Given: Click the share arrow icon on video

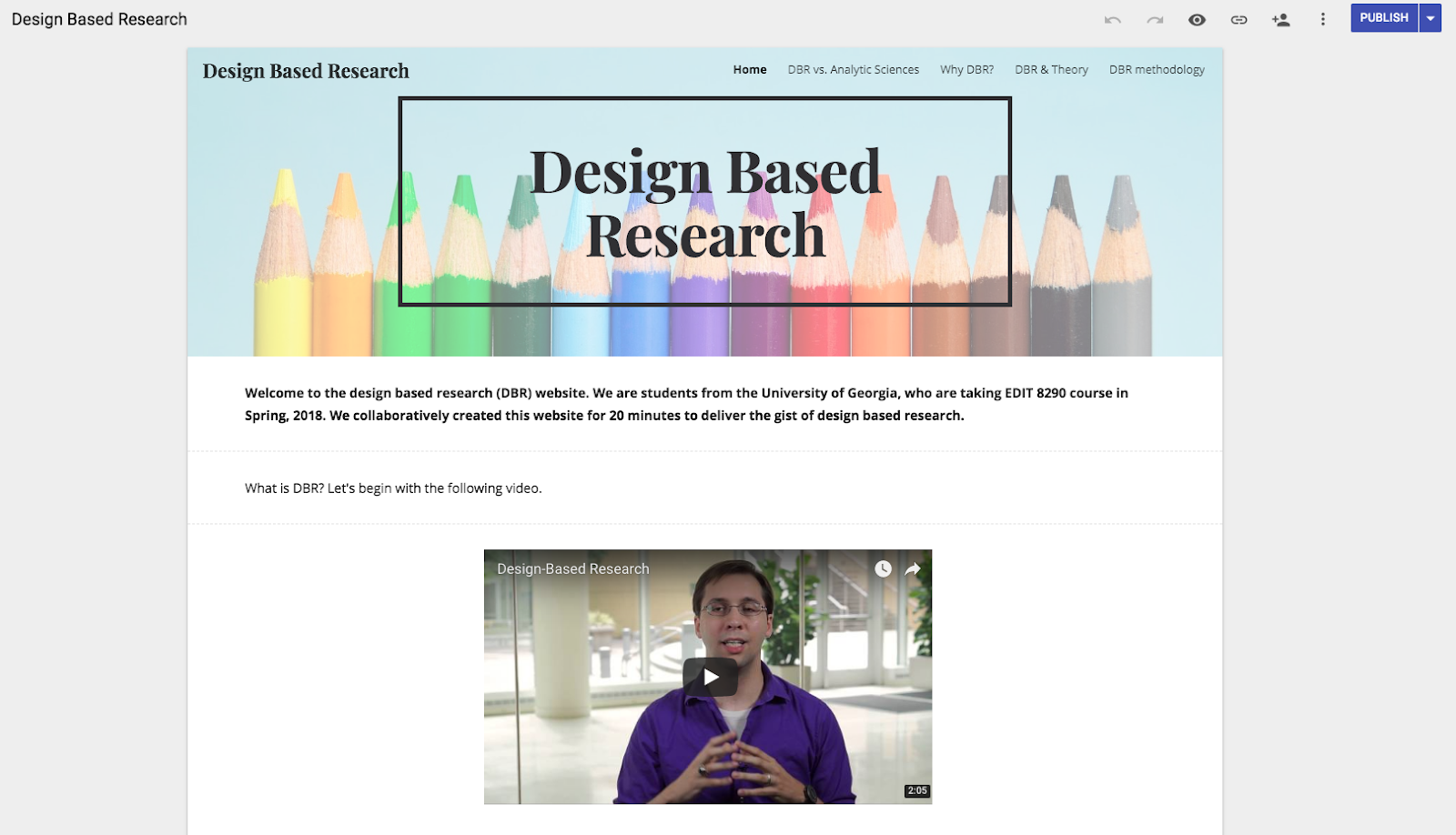Looking at the screenshot, I should pyautogui.click(x=913, y=568).
